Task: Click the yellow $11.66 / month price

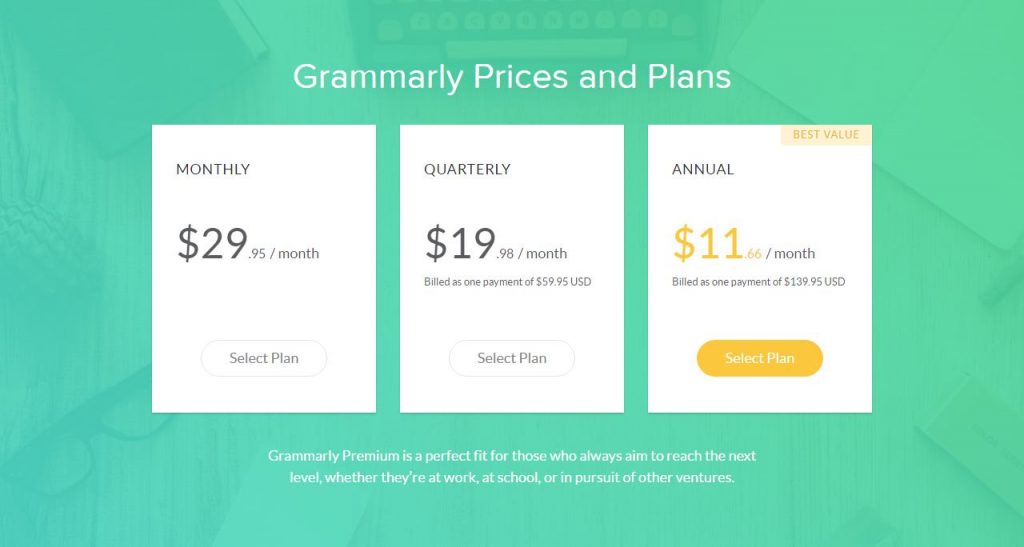Action: (744, 244)
